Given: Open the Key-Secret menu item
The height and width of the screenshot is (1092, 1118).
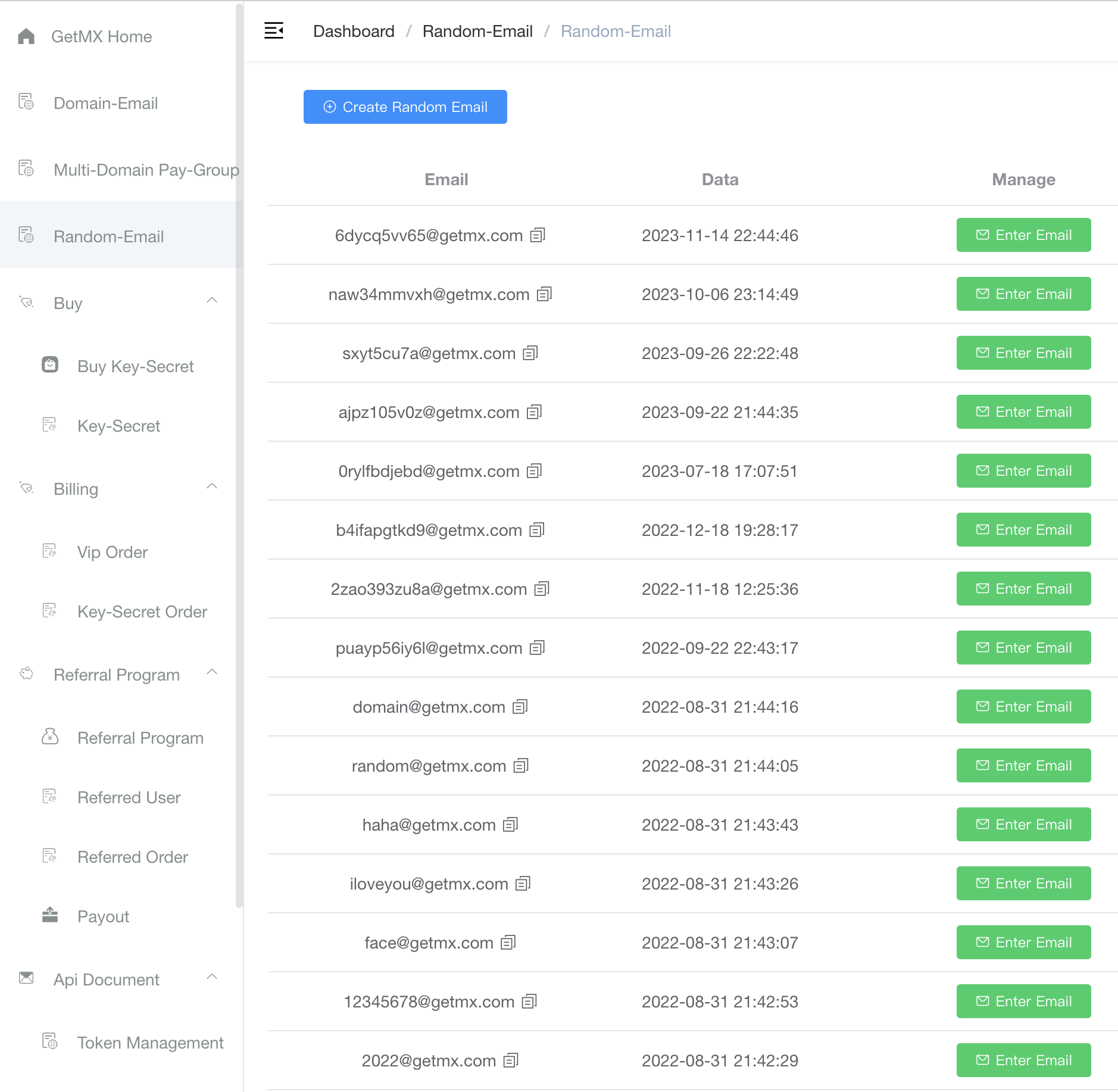Looking at the screenshot, I should point(121,426).
